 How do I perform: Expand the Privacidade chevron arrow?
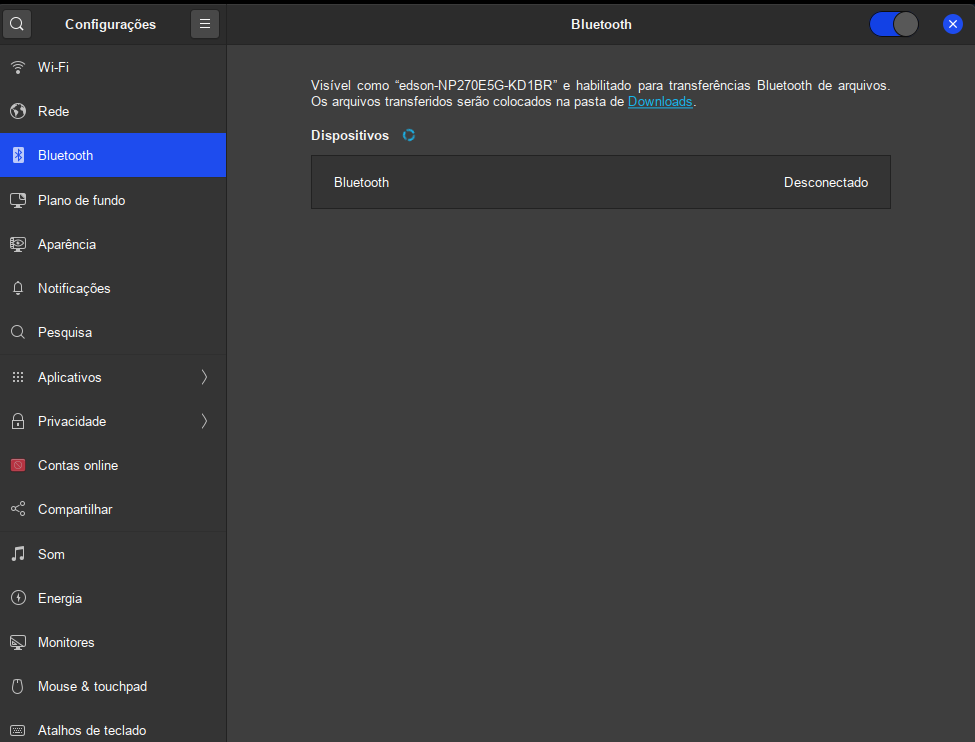coord(204,421)
